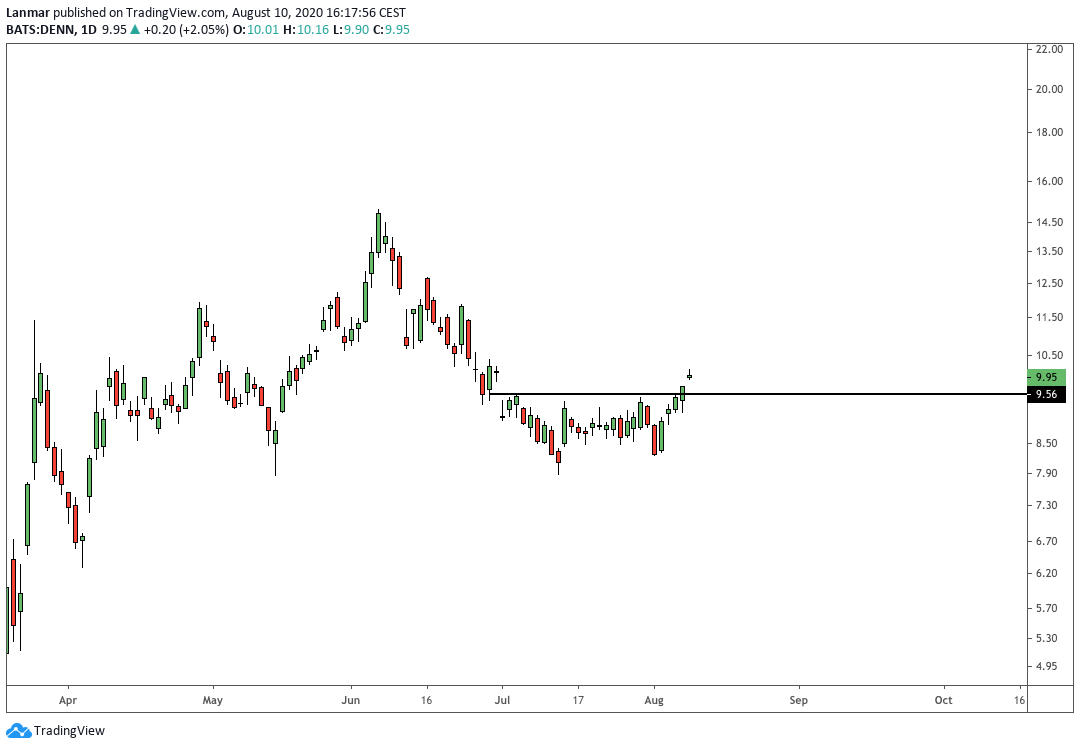Viewport: 1080px width, 749px height.
Task: Click the BATS:DENN symbol label
Action: [x=40, y=30]
